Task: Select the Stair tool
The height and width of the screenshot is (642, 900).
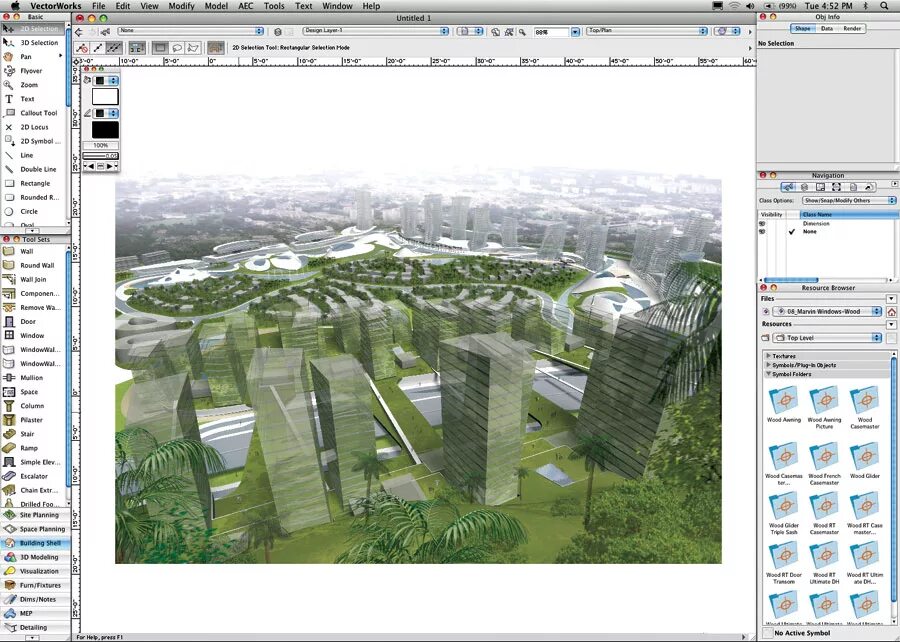Action: [x=33, y=434]
